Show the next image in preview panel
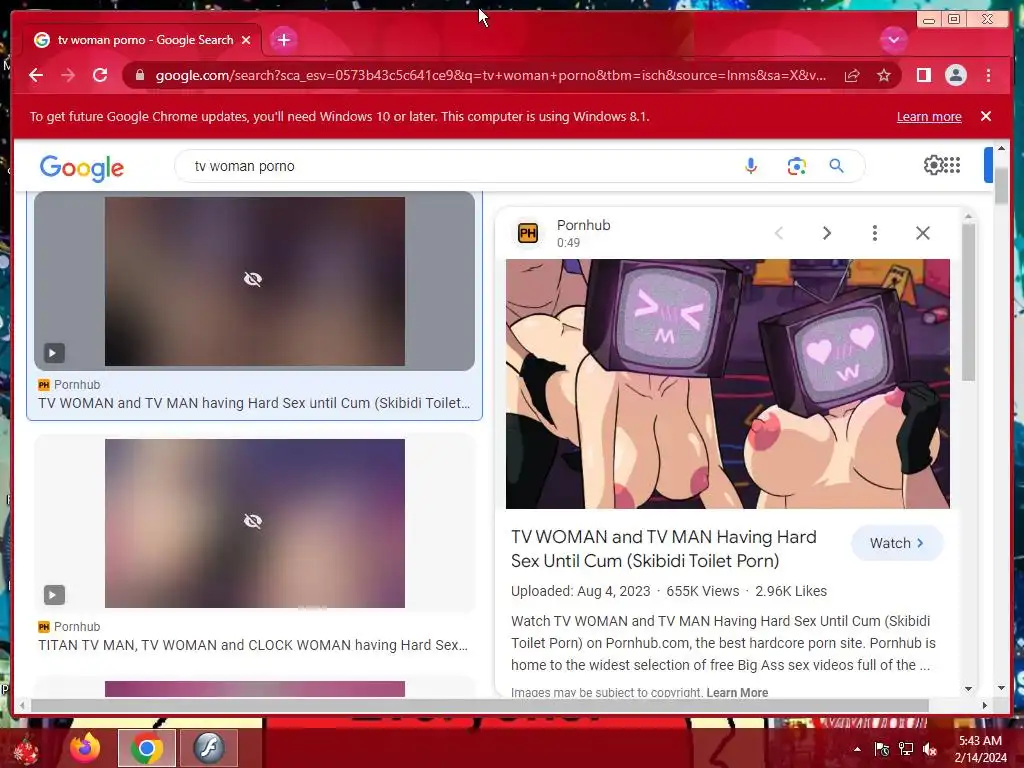The height and width of the screenshot is (768, 1024). (827, 233)
